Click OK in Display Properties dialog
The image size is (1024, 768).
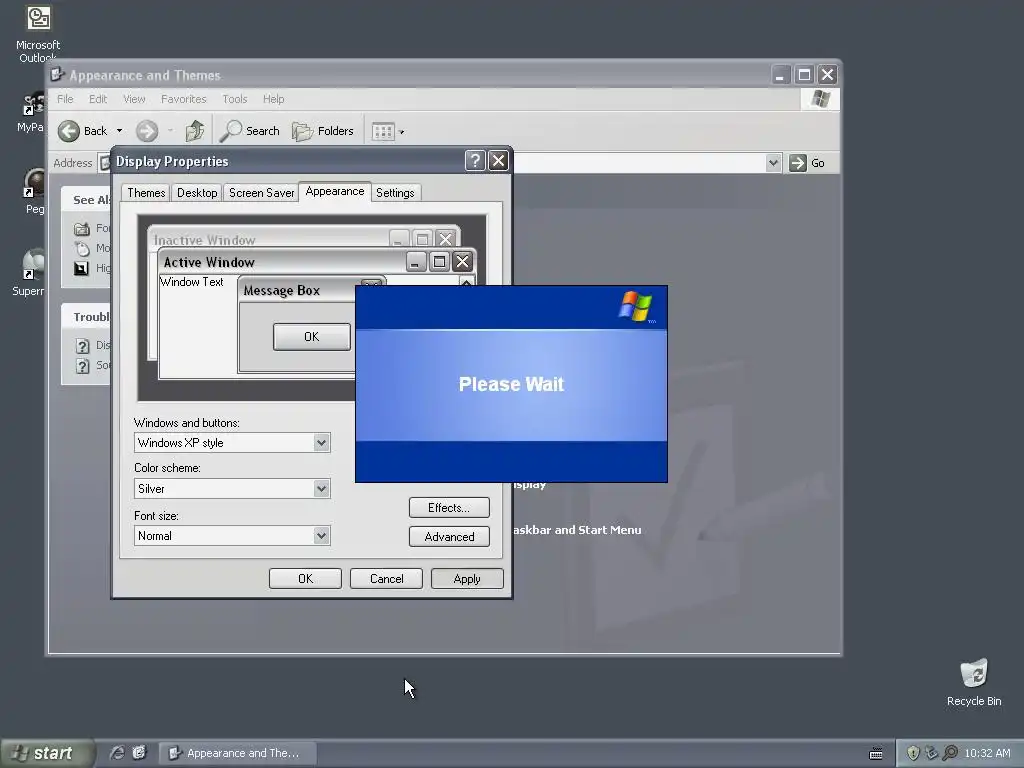tap(305, 579)
